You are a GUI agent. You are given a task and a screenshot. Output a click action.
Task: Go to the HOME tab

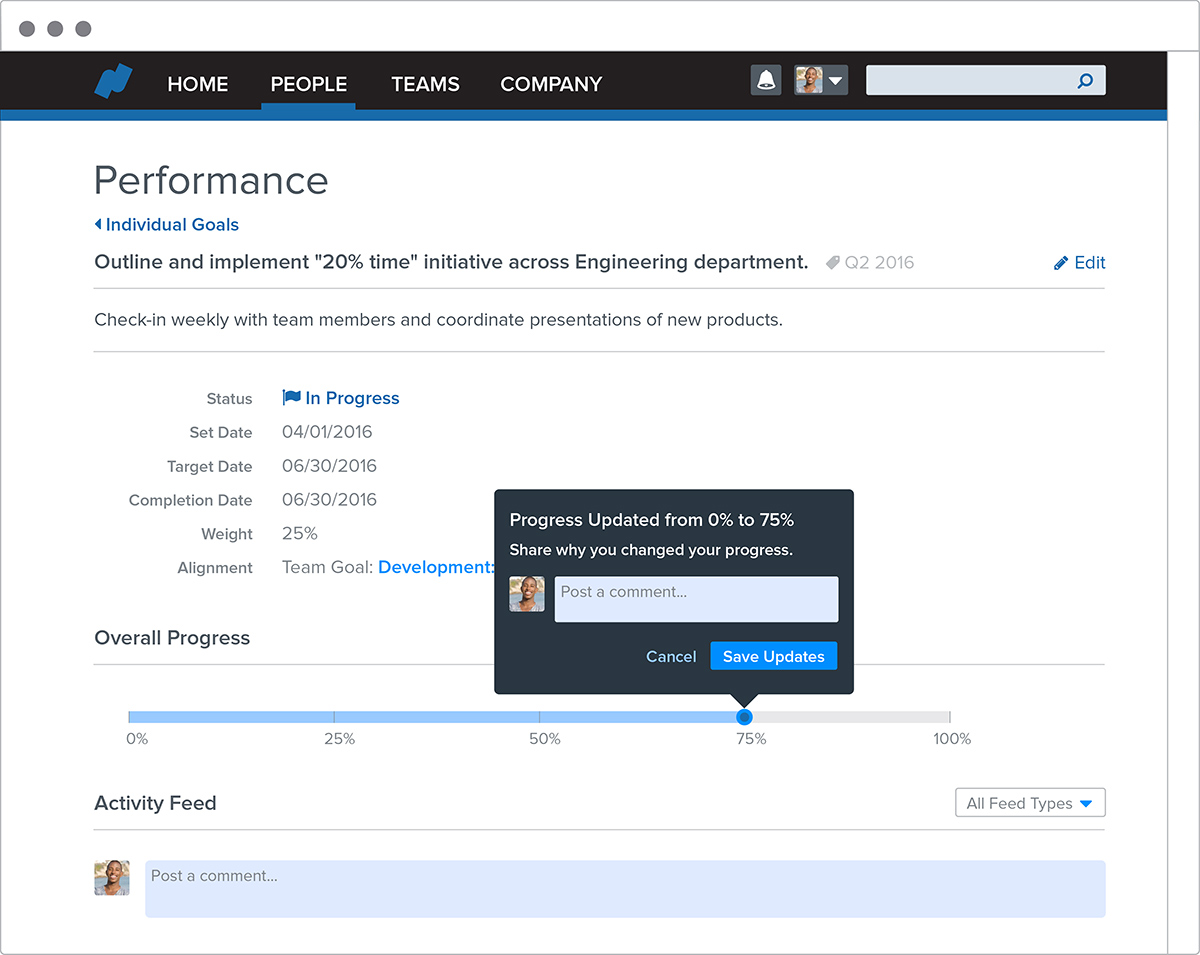tap(198, 84)
